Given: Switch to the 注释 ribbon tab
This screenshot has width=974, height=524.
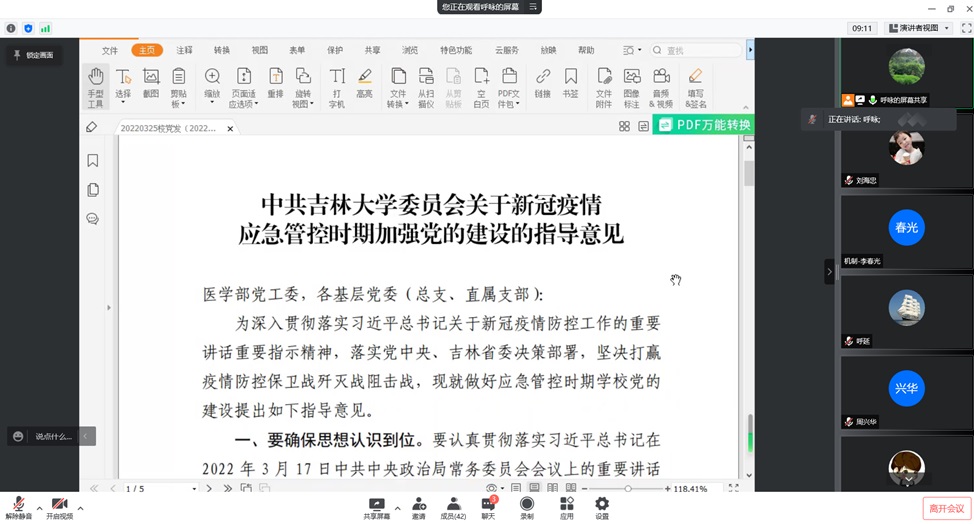Looking at the screenshot, I should pyautogui.click(x=184, y=50).
